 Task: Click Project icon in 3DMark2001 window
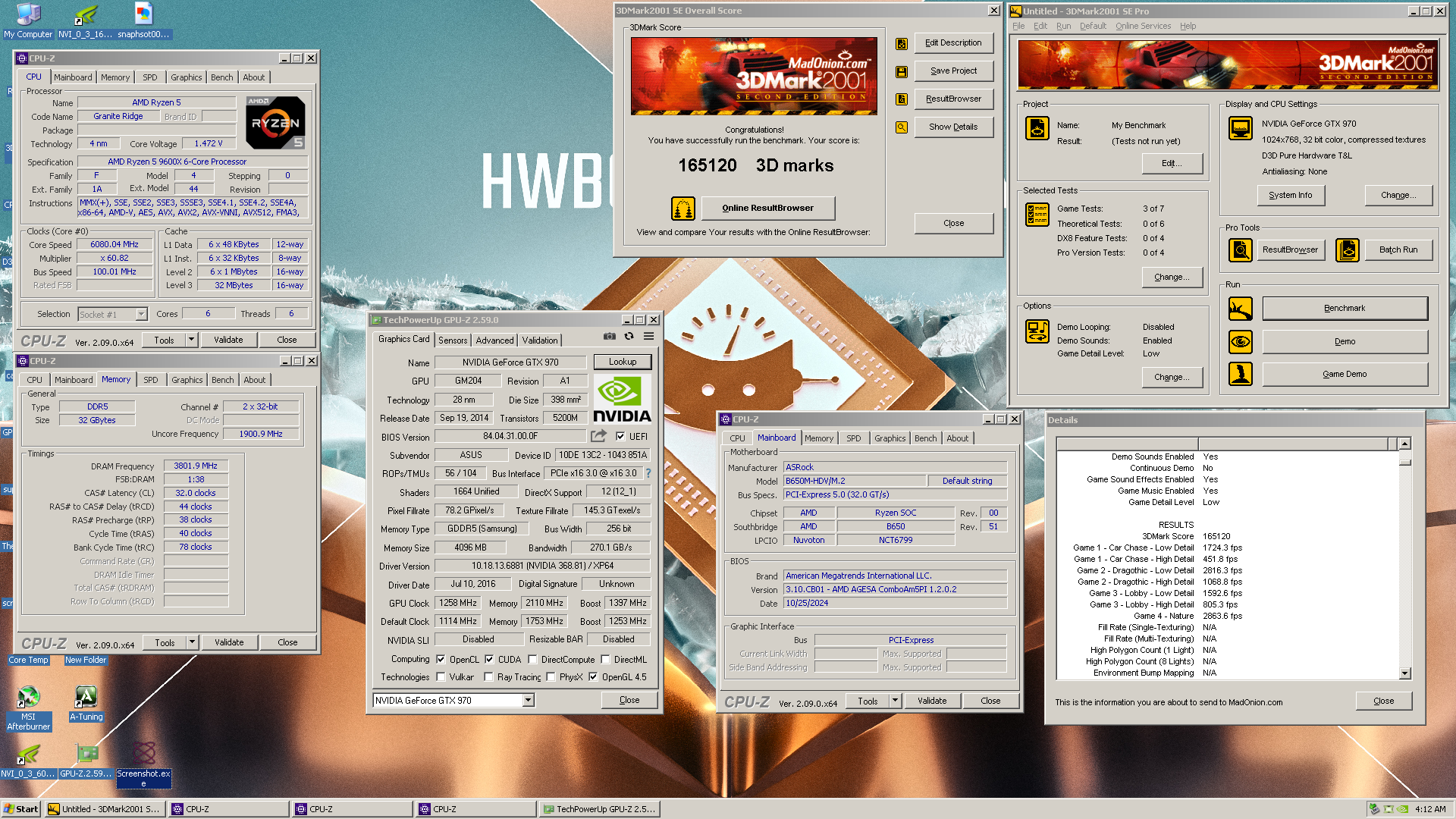1037,128
